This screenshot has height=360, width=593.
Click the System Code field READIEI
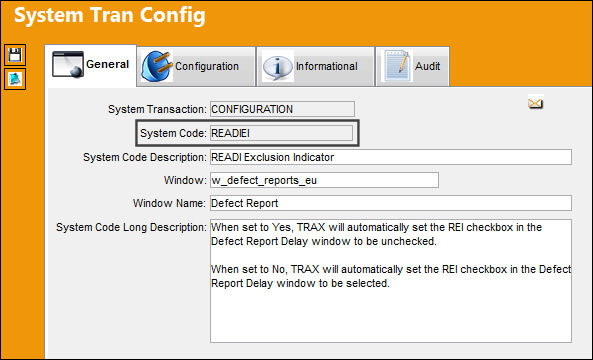281,133
